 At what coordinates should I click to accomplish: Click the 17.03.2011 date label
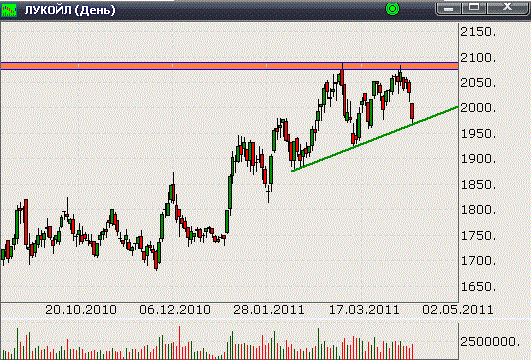[364, 310]
